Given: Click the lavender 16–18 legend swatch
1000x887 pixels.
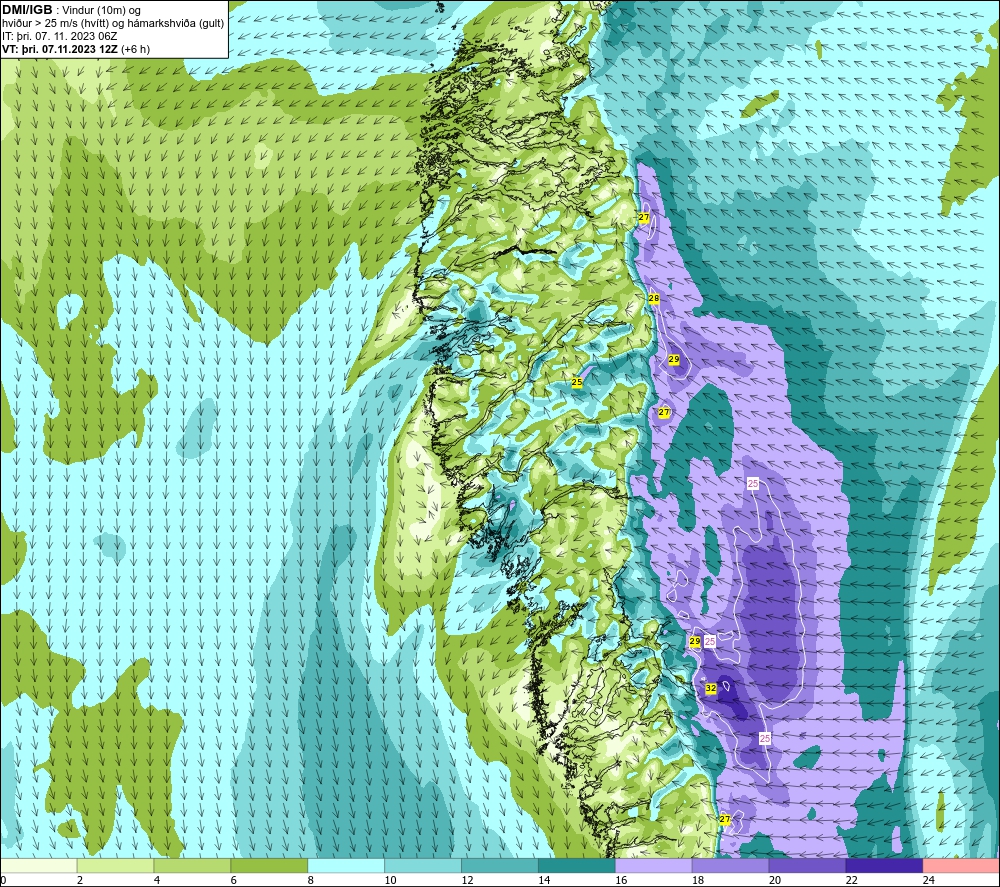Looking at the screenshot, I should click(654, 865).
